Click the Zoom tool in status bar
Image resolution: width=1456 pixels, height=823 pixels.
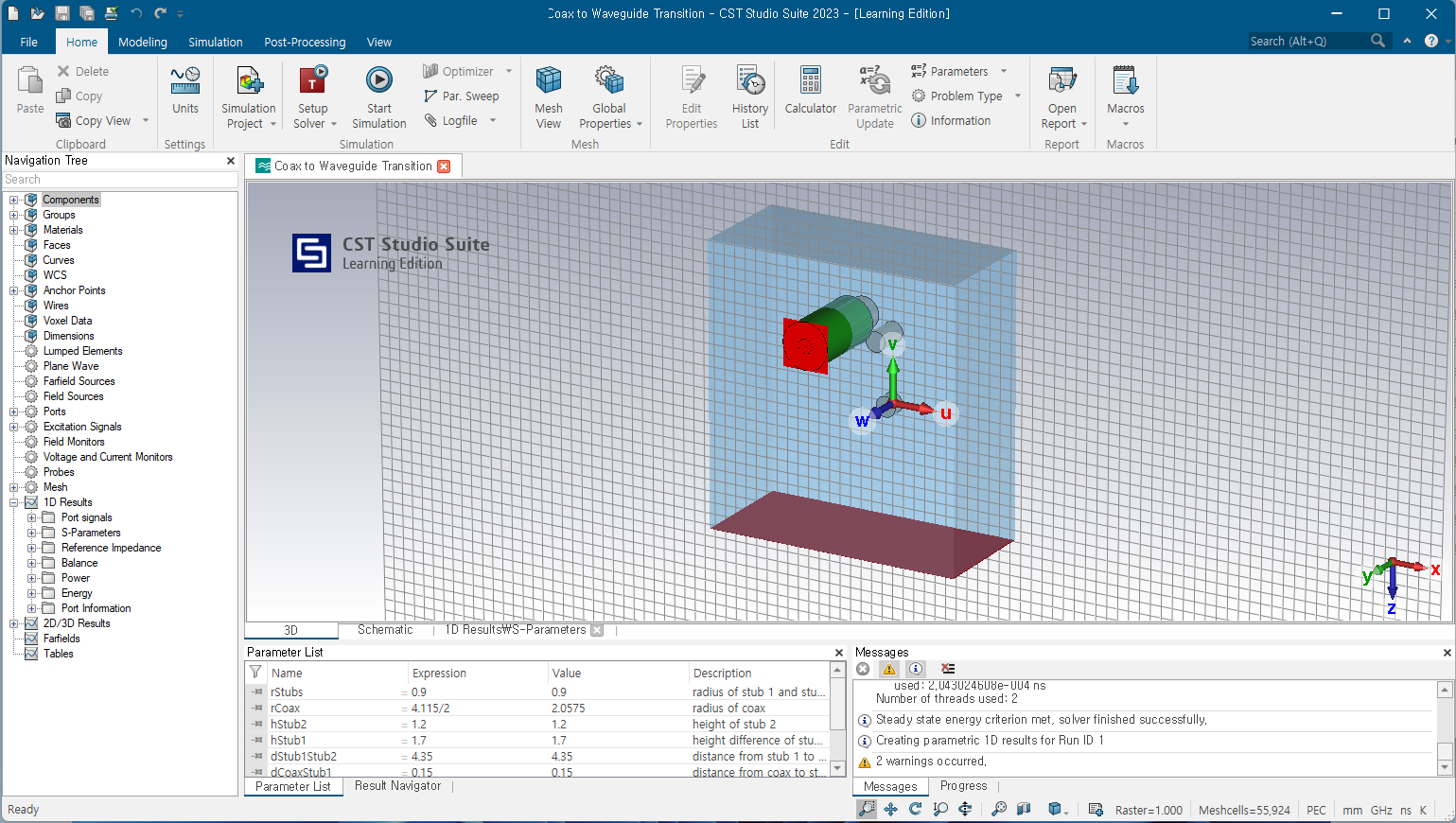pos(867,810)
